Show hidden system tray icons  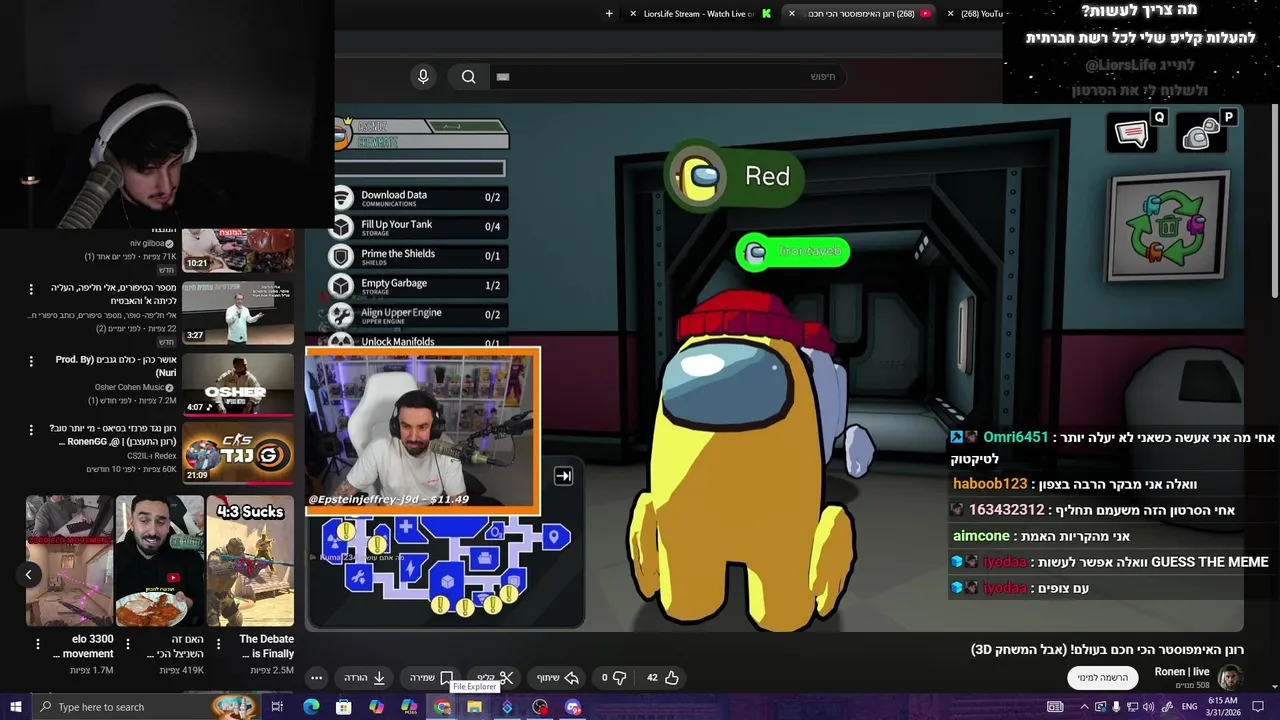coord(1084,707)
